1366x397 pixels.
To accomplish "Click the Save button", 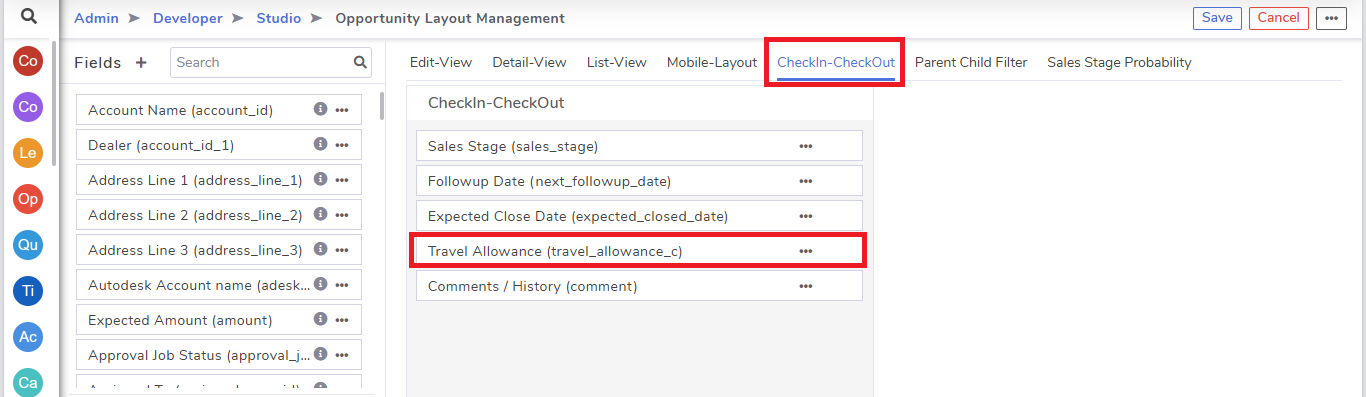I will pos(1217,18).
